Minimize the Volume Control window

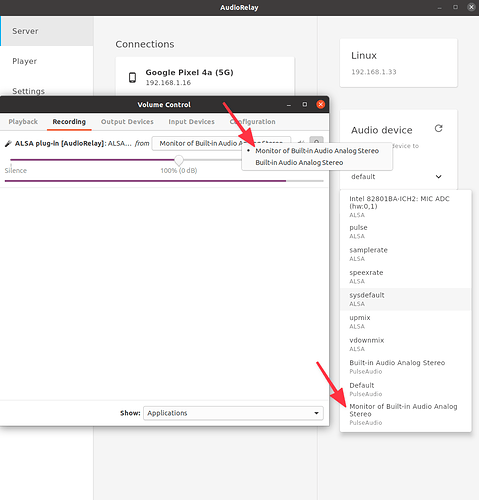coord(289,105)
